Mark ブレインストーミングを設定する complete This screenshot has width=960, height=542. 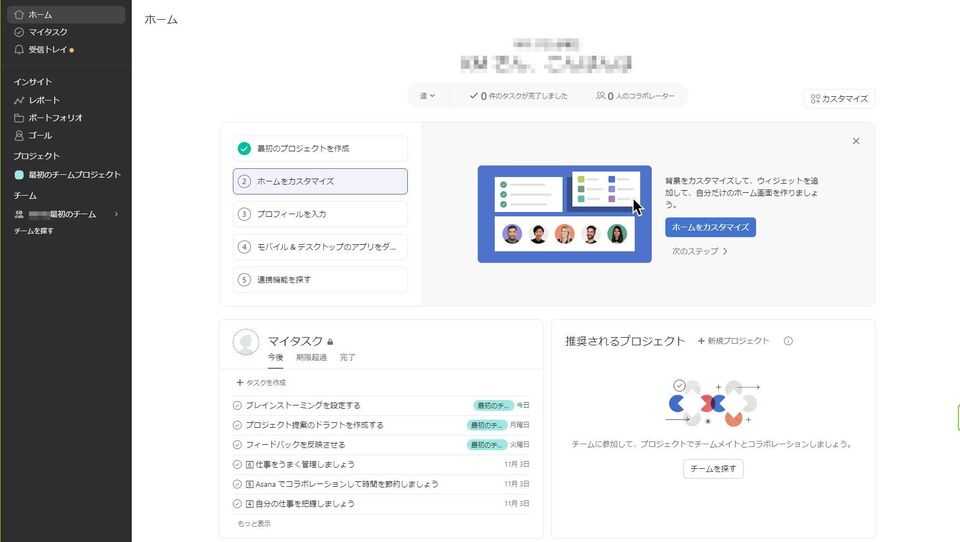click(238, 405)
